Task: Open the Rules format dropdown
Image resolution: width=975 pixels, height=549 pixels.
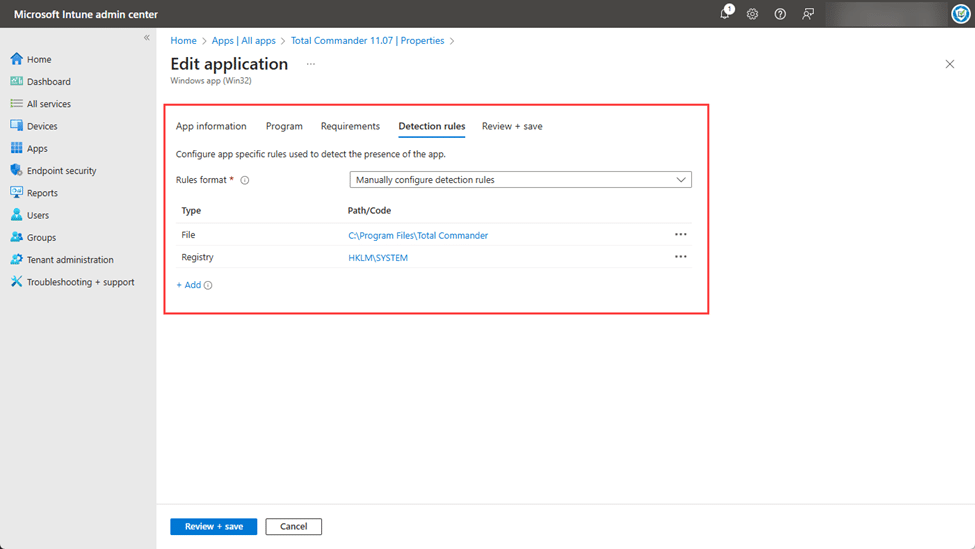Action: (520, 180)
